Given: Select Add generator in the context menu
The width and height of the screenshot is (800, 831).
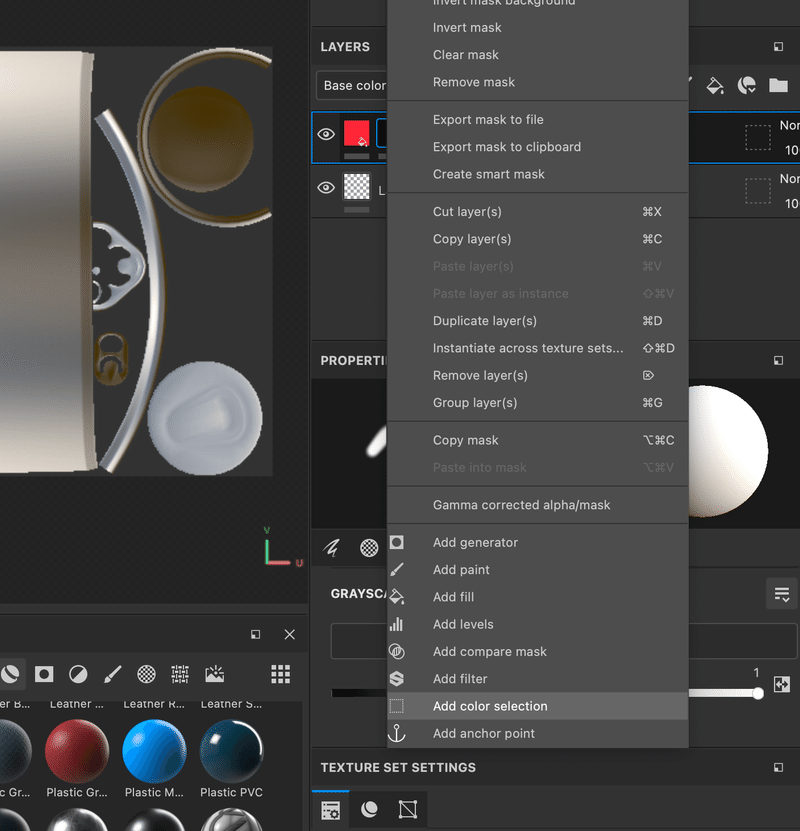Looking at the screenshot, I should [475, 542].
